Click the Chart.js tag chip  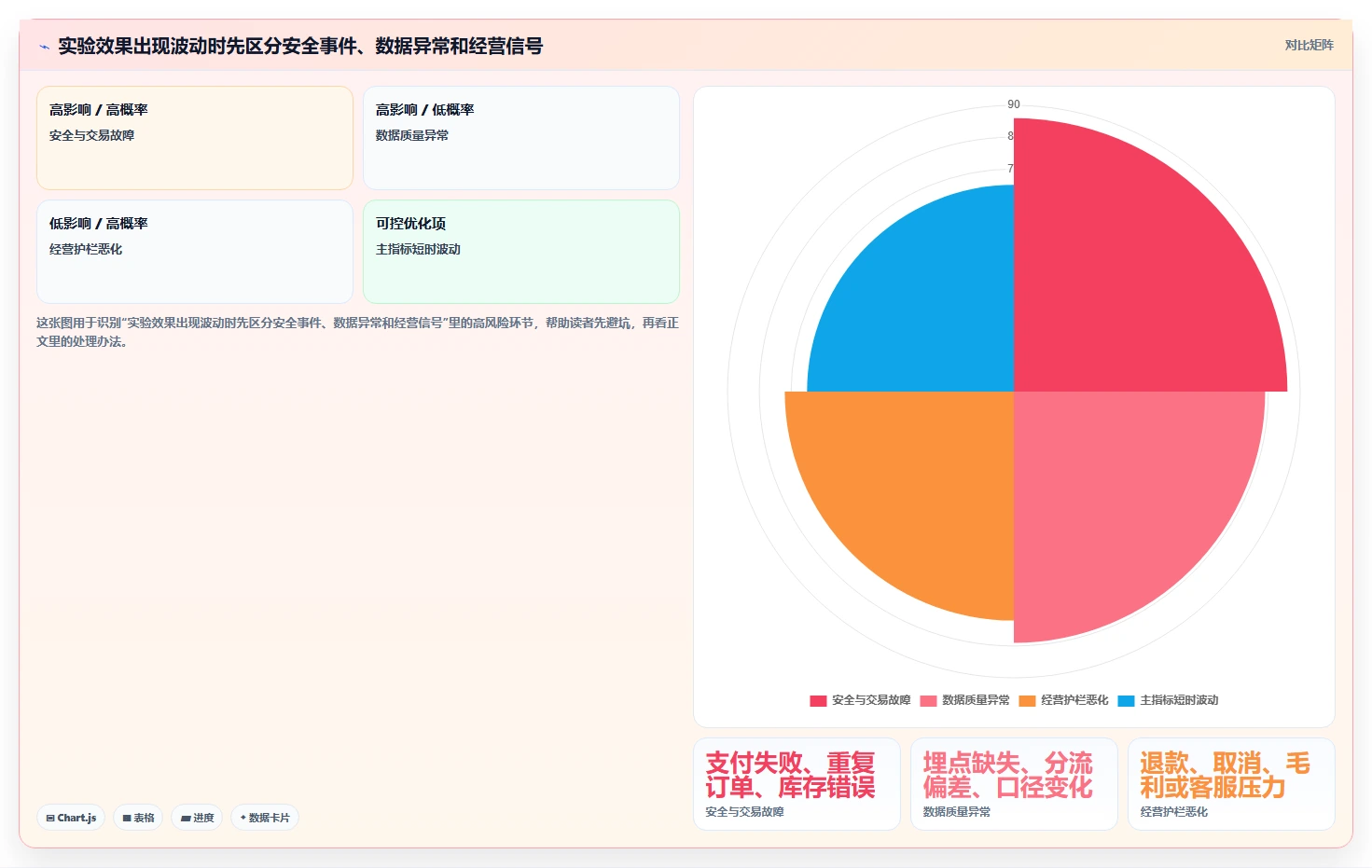pyautogui.click(x=71, y=818)
